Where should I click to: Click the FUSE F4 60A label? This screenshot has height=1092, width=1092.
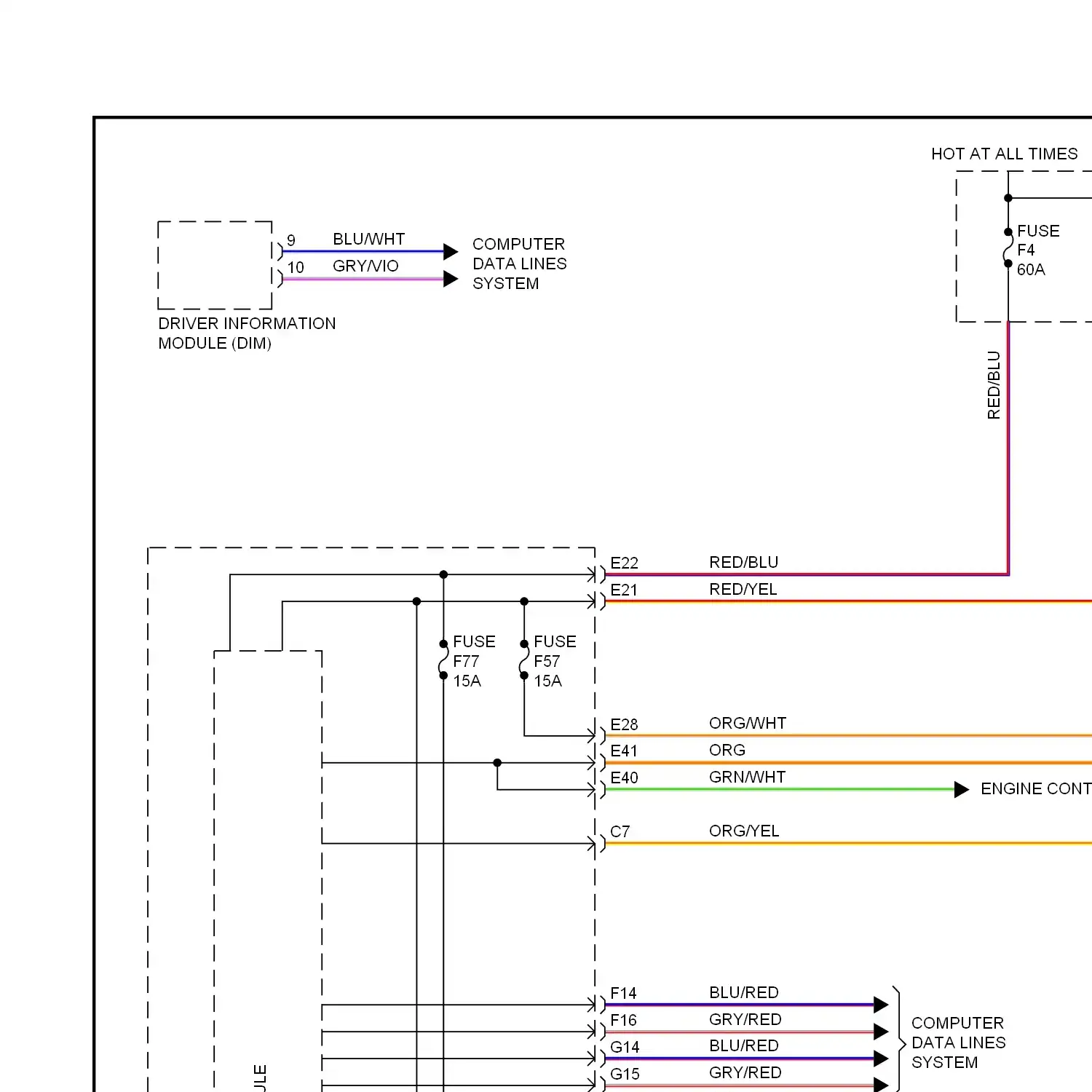(x=1038, y=250)
